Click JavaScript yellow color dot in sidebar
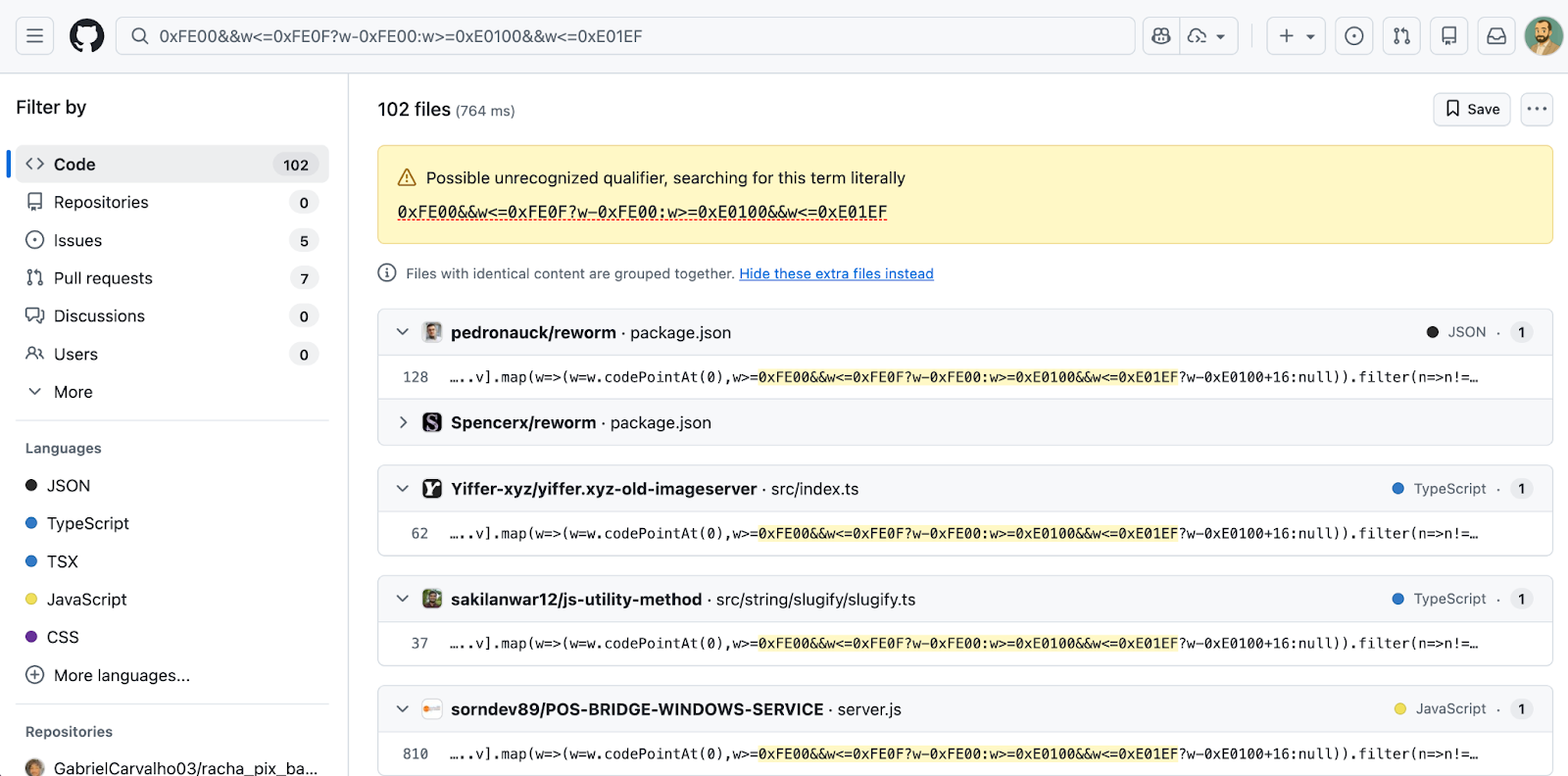Image resolution: width=1568 pixels, height=776 pixels. [x=31, y=599]
